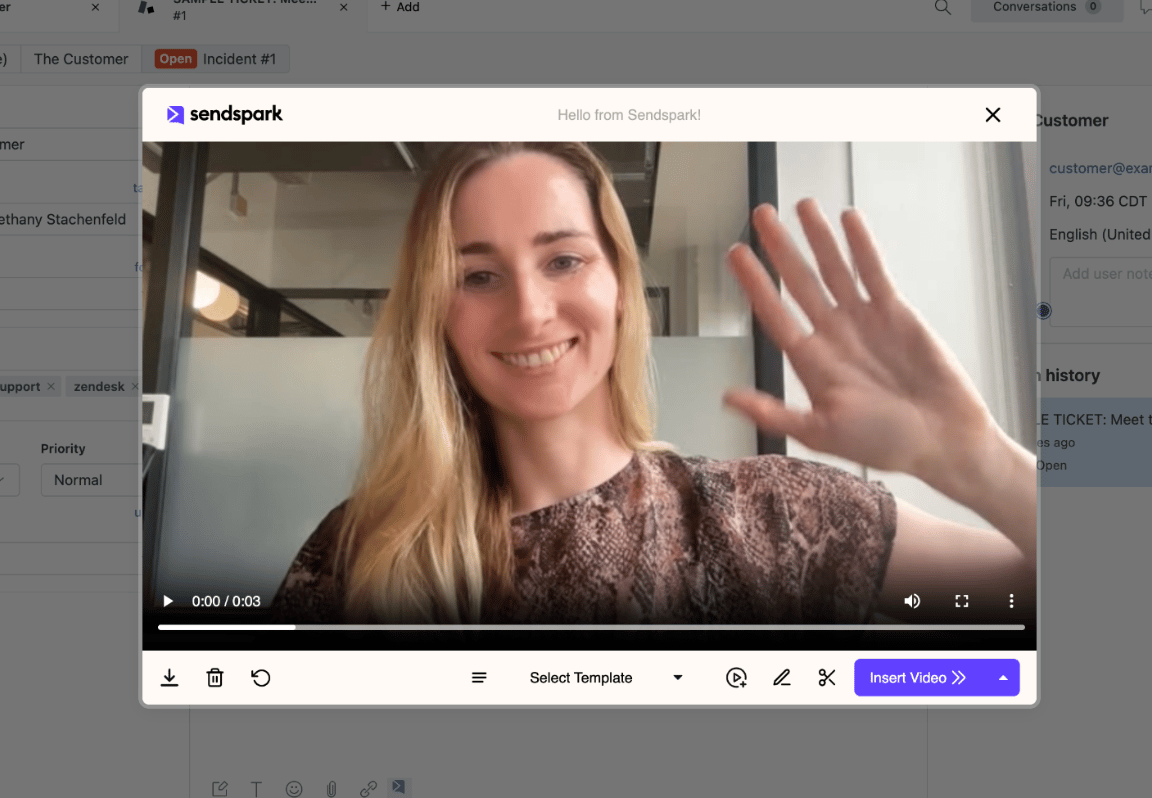1152x798 pixels.
Task: Click the pencil edit icon
Action: [782, 677]
